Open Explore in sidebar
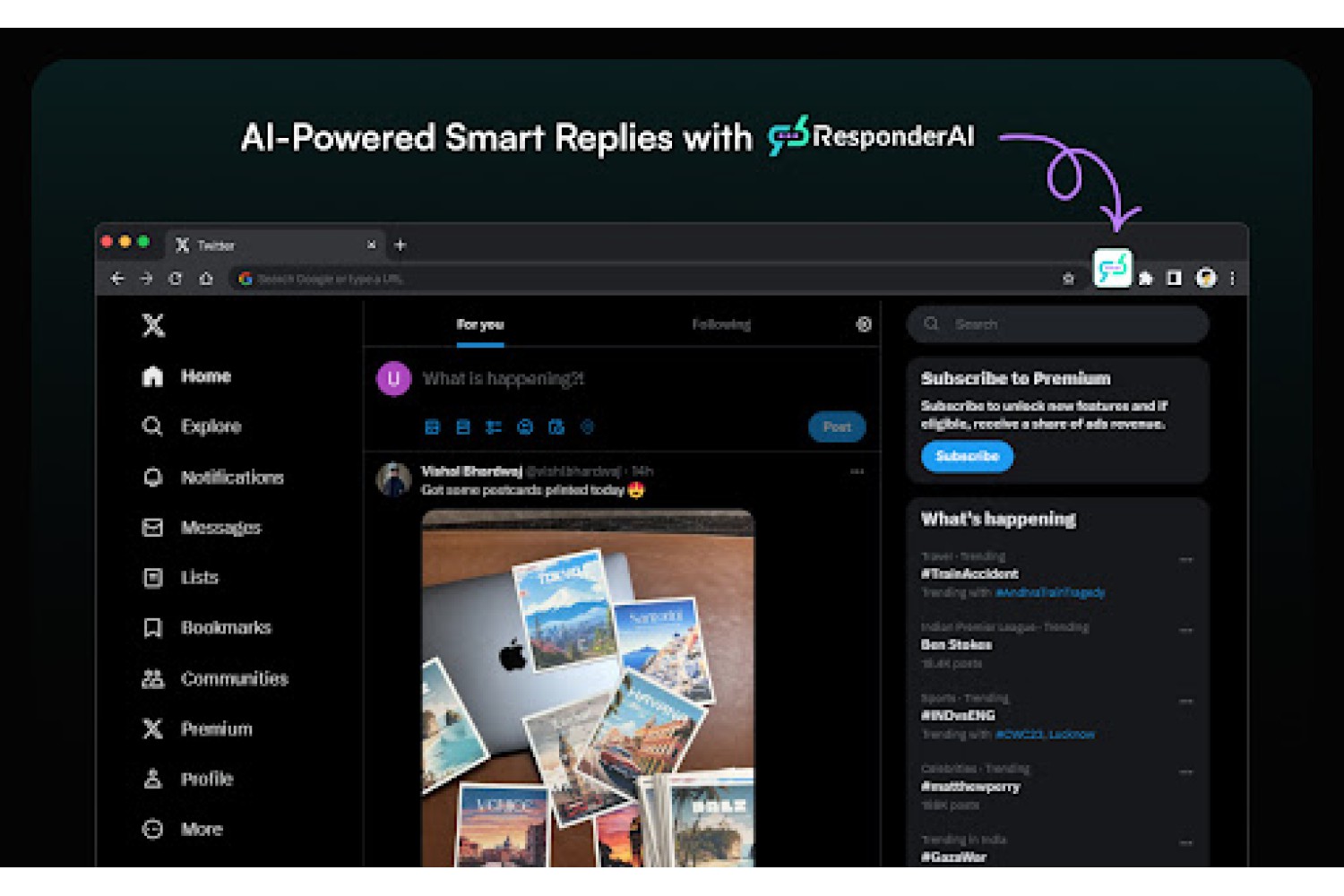Viewport: 1344px width, 896px height. [x=192, y=426]
